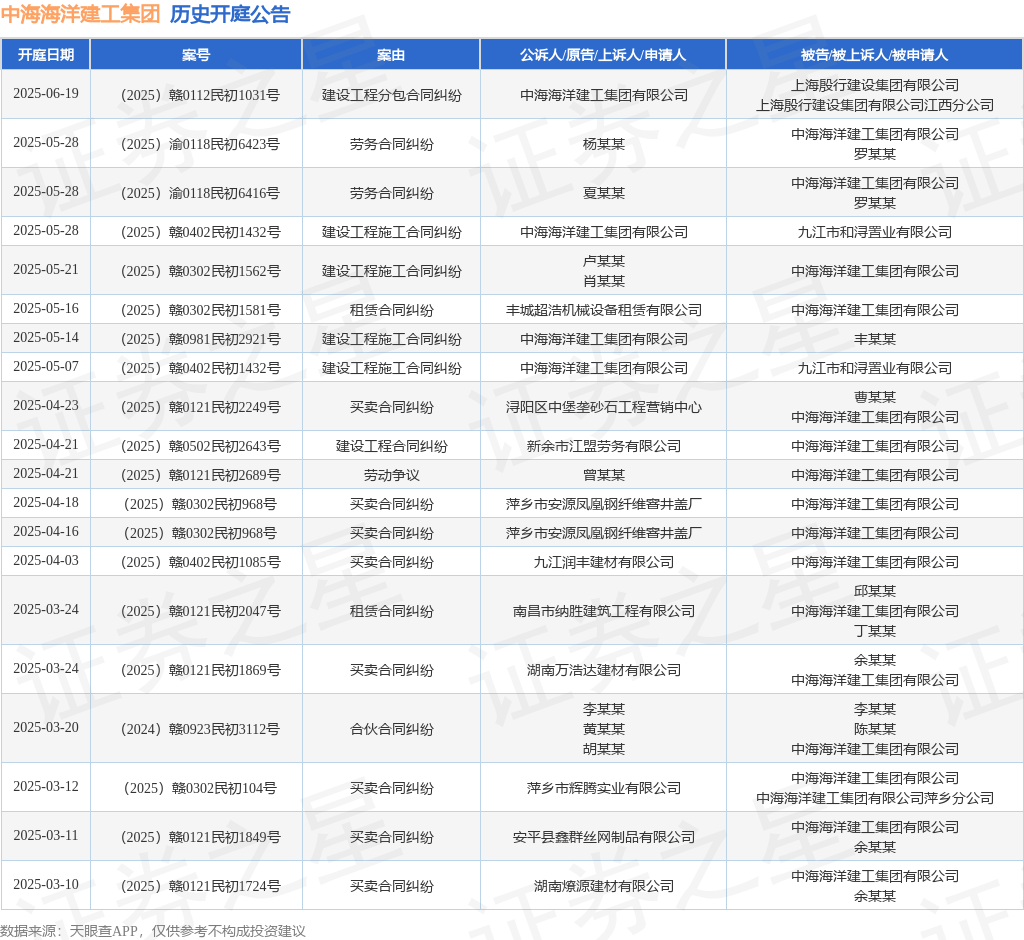1024x940 pixels.
Task: Click plaintiff 胡某某
Action: 603,749
